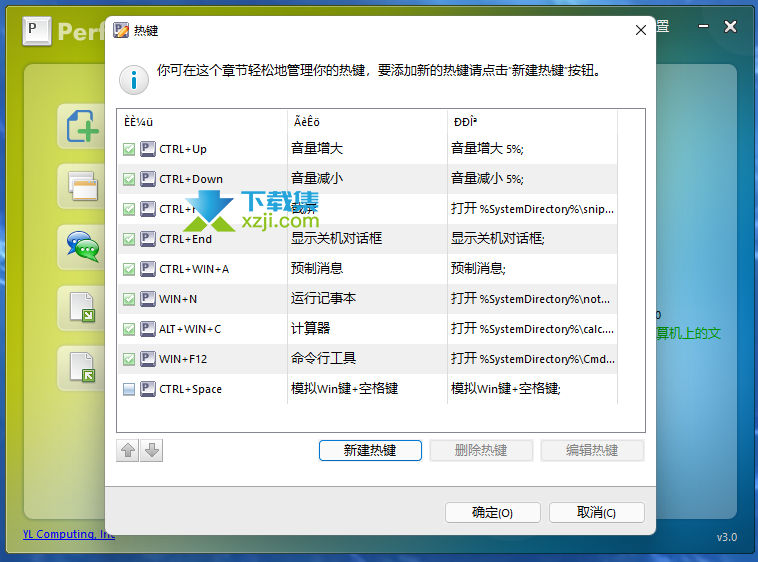Open the YL Computing, Inc link
The height and width of the screenshot is (562, 758).
[69, 534]
